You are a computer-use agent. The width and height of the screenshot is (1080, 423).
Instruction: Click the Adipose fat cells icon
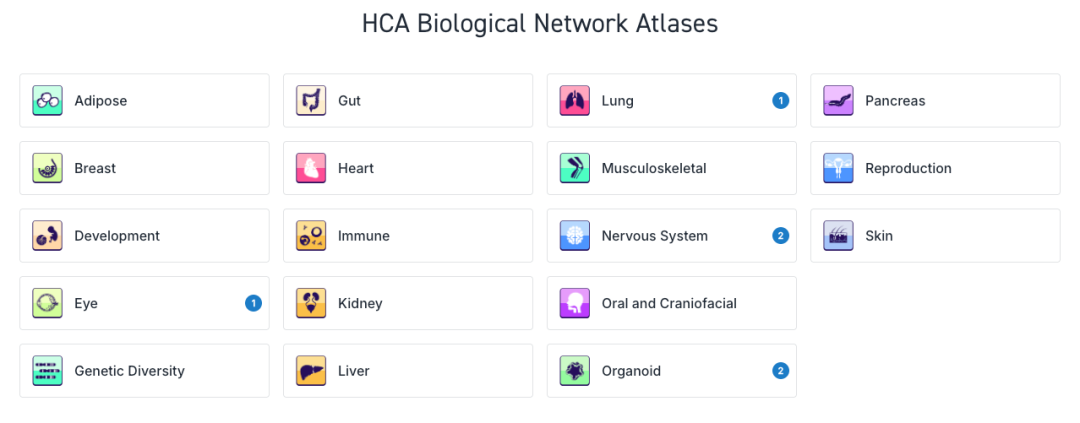tap(48, 101)
